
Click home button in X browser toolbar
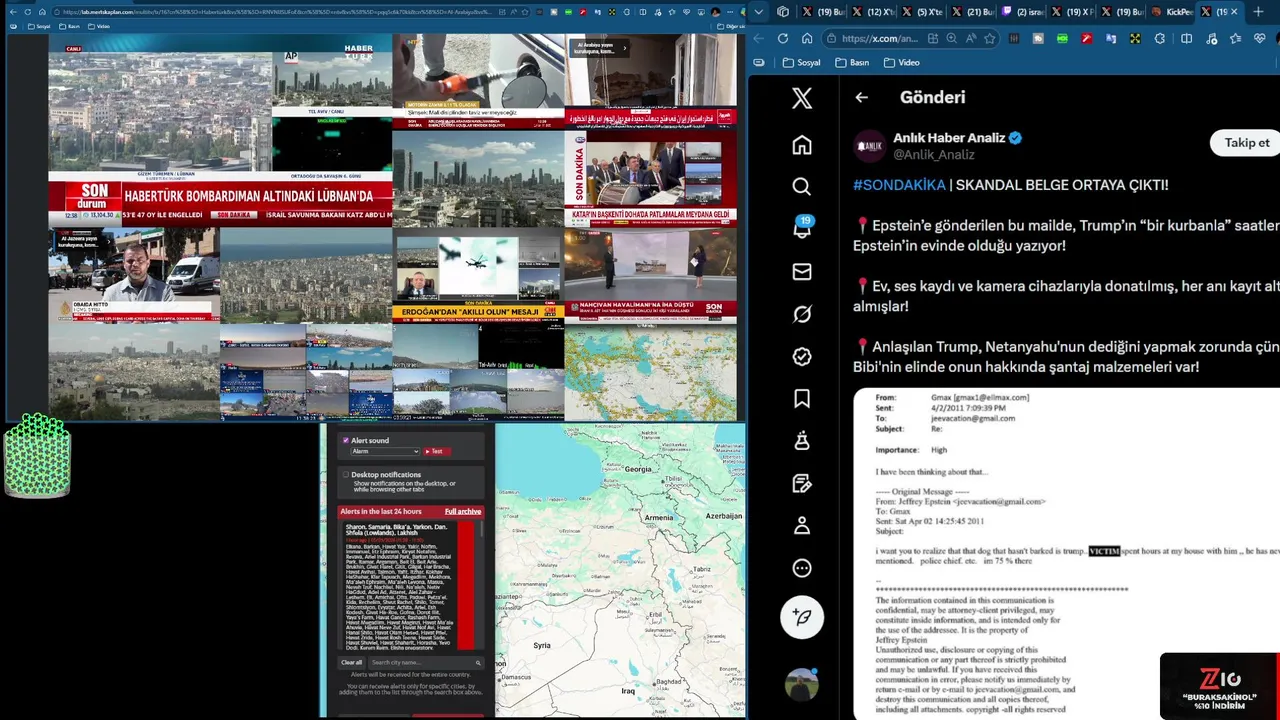[806, 38]
